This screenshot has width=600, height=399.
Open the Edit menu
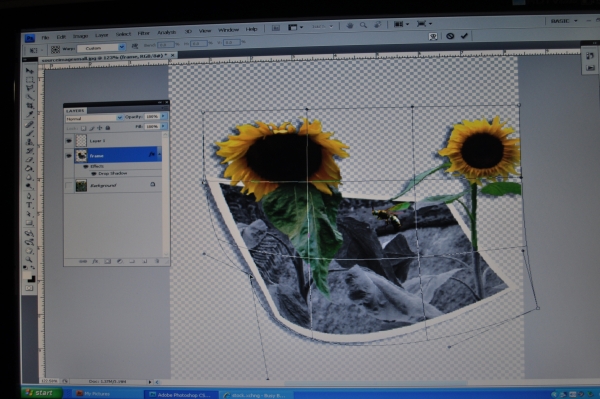(61, 37)
